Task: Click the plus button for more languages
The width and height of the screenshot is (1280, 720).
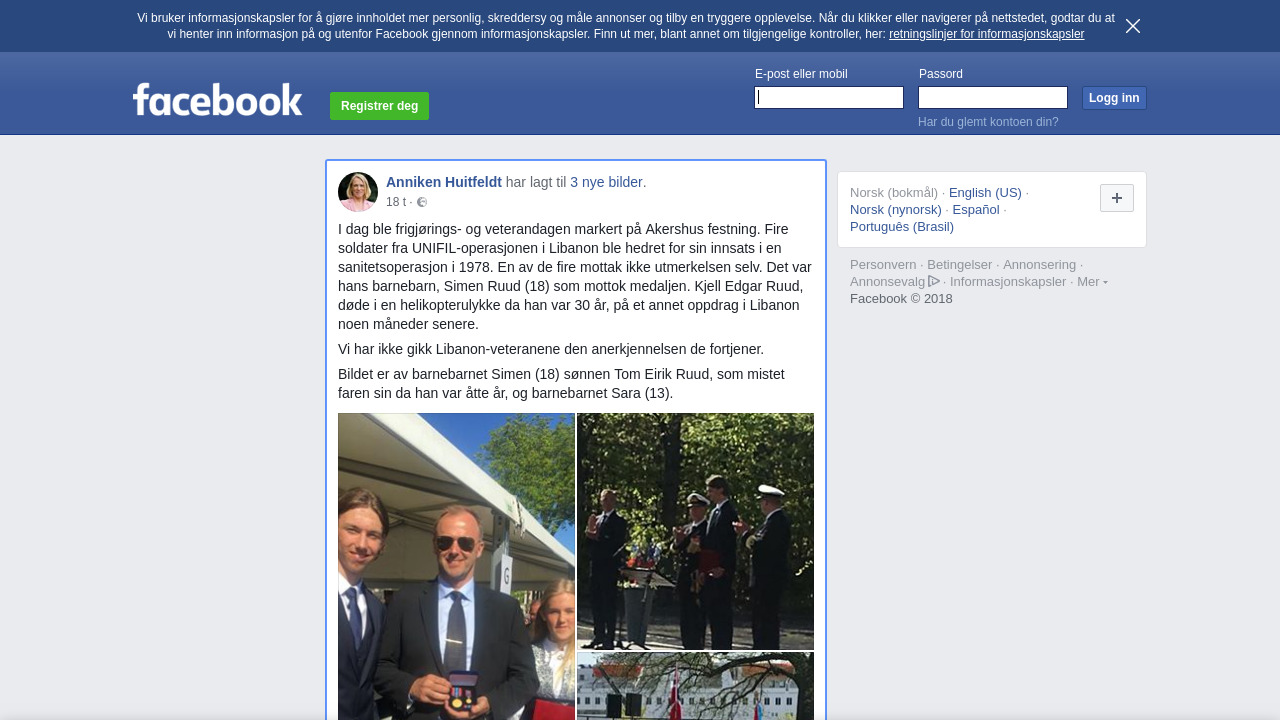Action: tap(1117, 198)
